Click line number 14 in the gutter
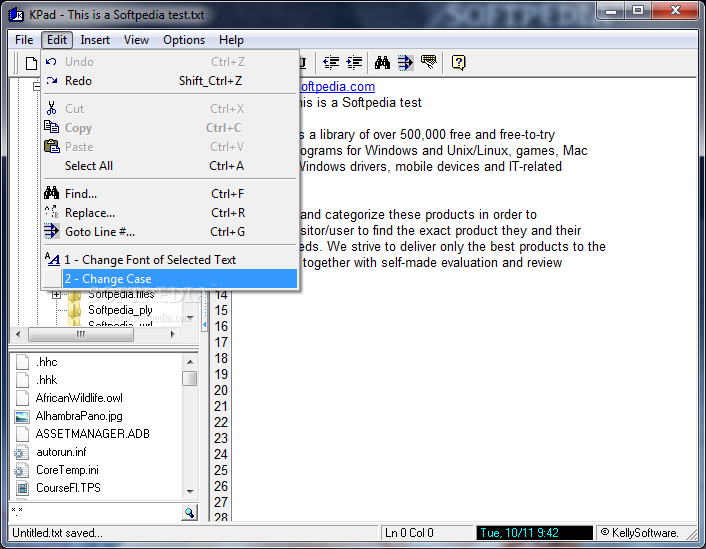The height and width of the screenshot is (549, 706). (221, 295)
